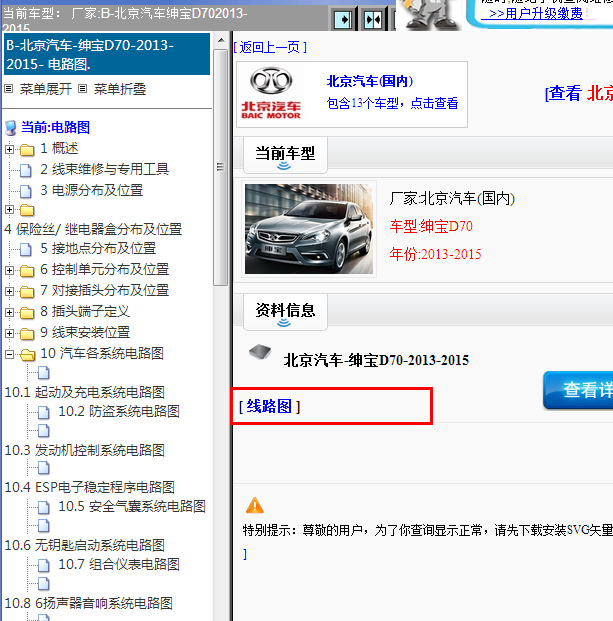Viewport: 613px width, 621px height.
Task: Click the 车型:绅宝D70 red text
Action: pos(431,226)
